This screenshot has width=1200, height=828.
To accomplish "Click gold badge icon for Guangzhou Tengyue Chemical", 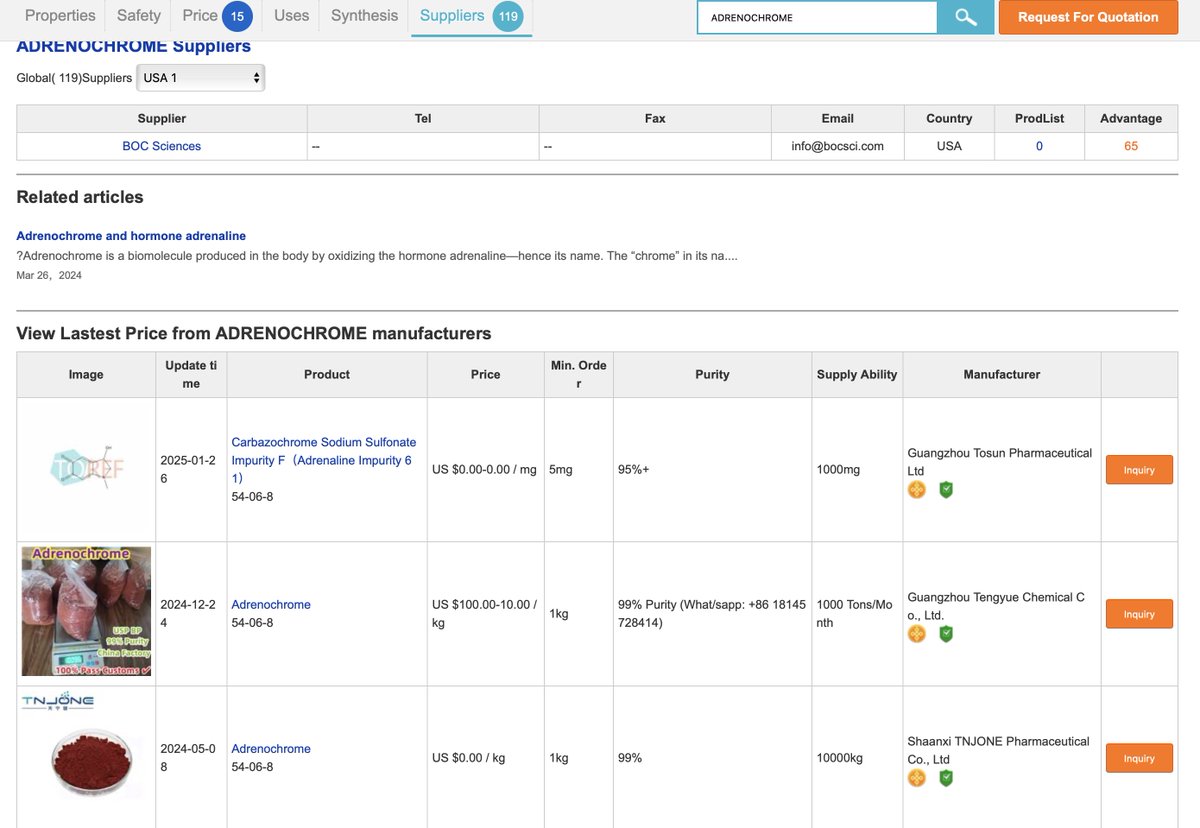I will (917, 634).
